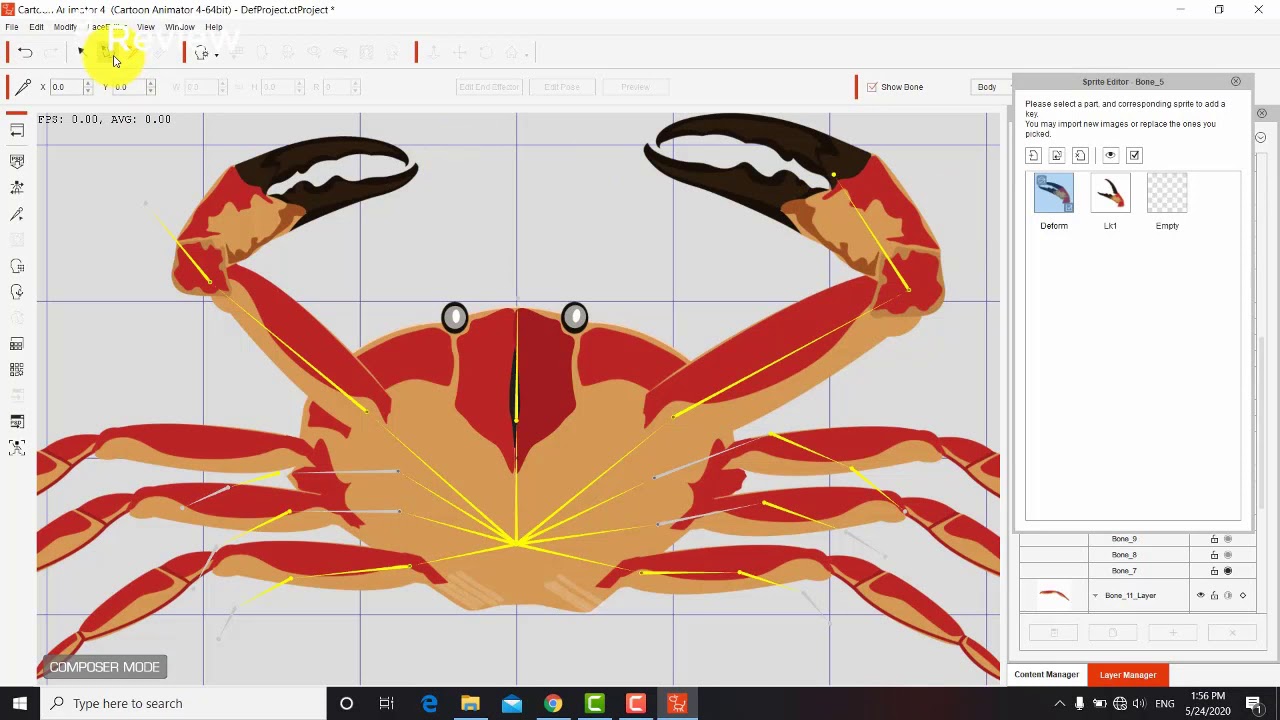1280x720 pixels.
Task: Toggle the filled dot on Bone_7 row
Action: [1228, 571]
